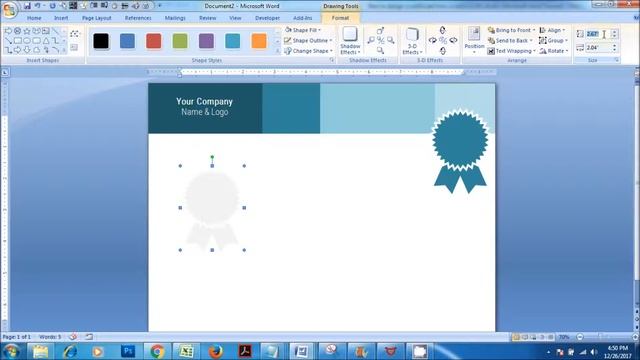Apply purple shape style swatch
The width and height of the screenshot is (640, 360).
206,41
